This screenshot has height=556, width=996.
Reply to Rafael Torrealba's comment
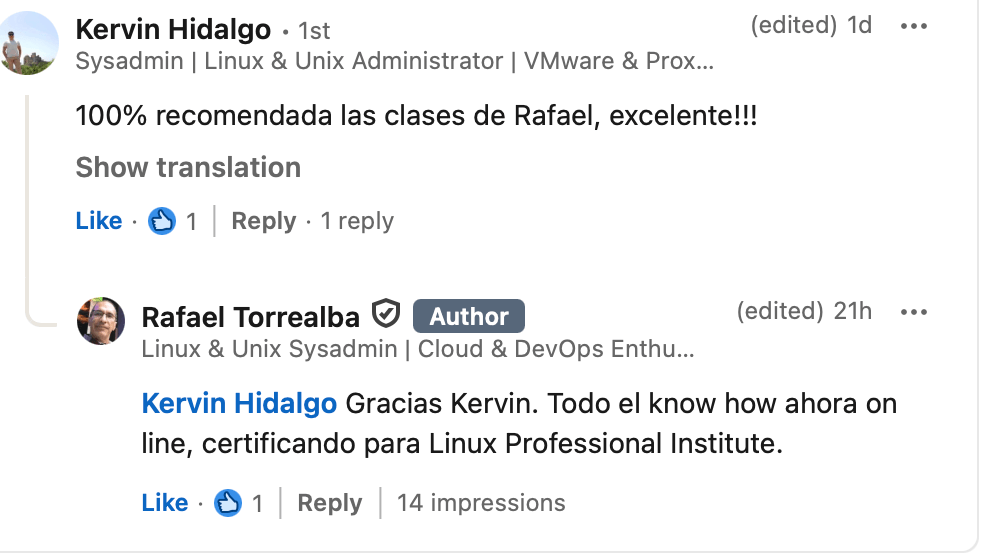(329, 503)
